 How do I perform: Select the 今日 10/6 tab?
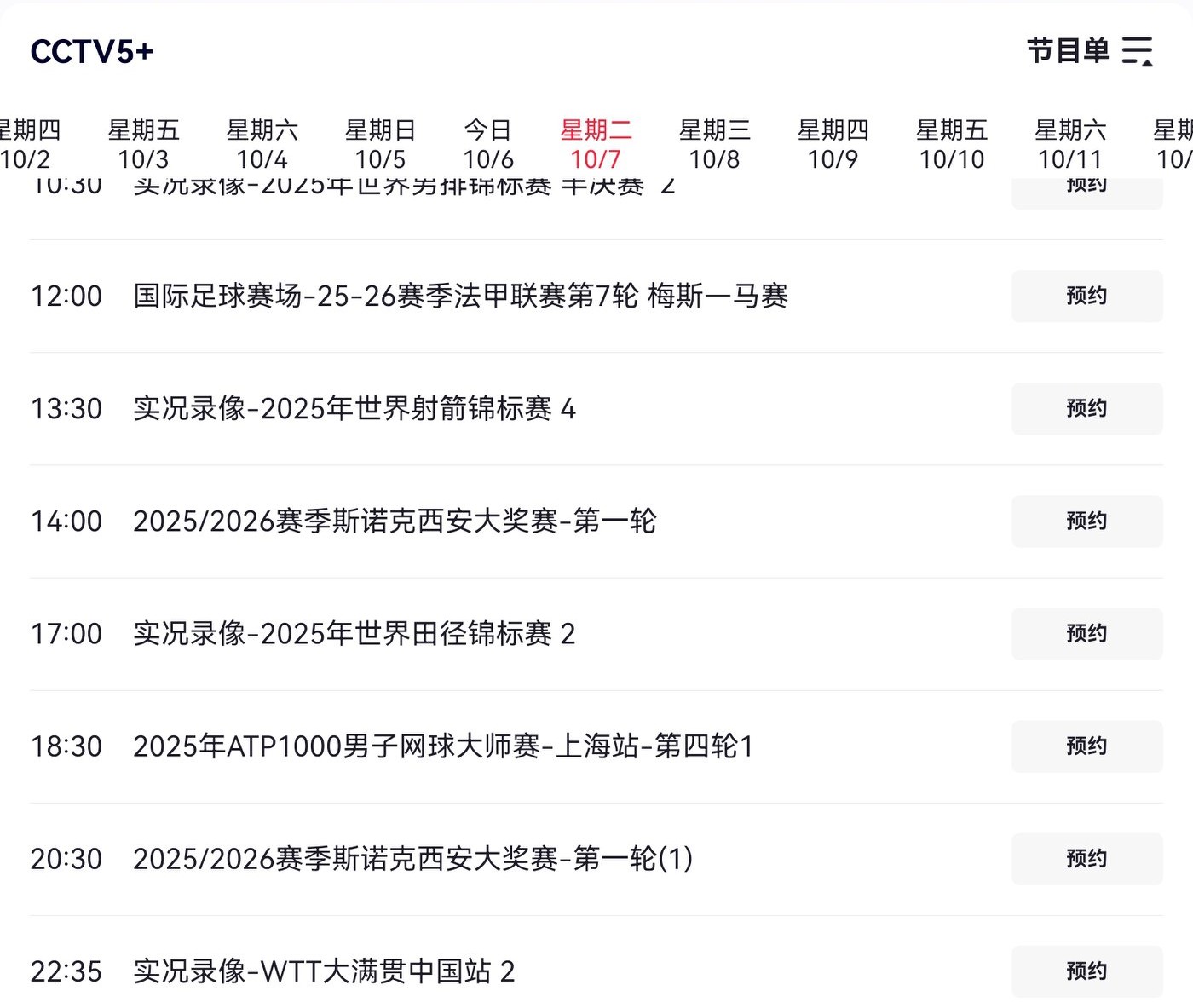[x=488, y=144]
